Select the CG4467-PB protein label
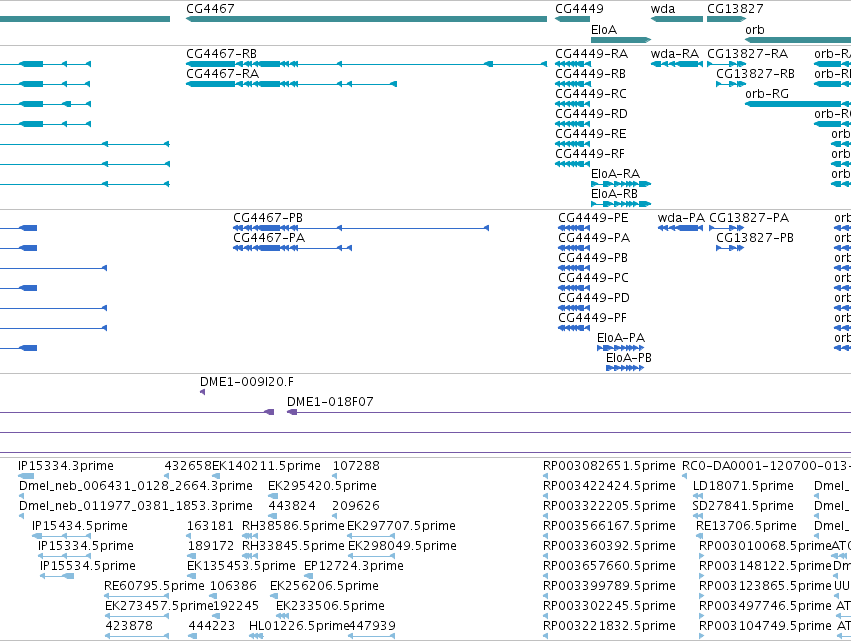 tap(268, 218)
